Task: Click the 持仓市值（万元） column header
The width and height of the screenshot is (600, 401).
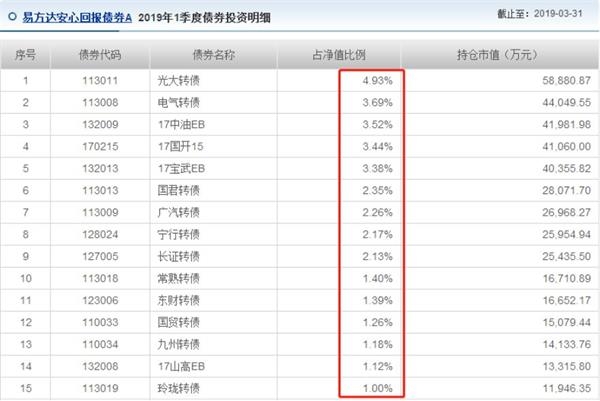Action: [497, 55]
